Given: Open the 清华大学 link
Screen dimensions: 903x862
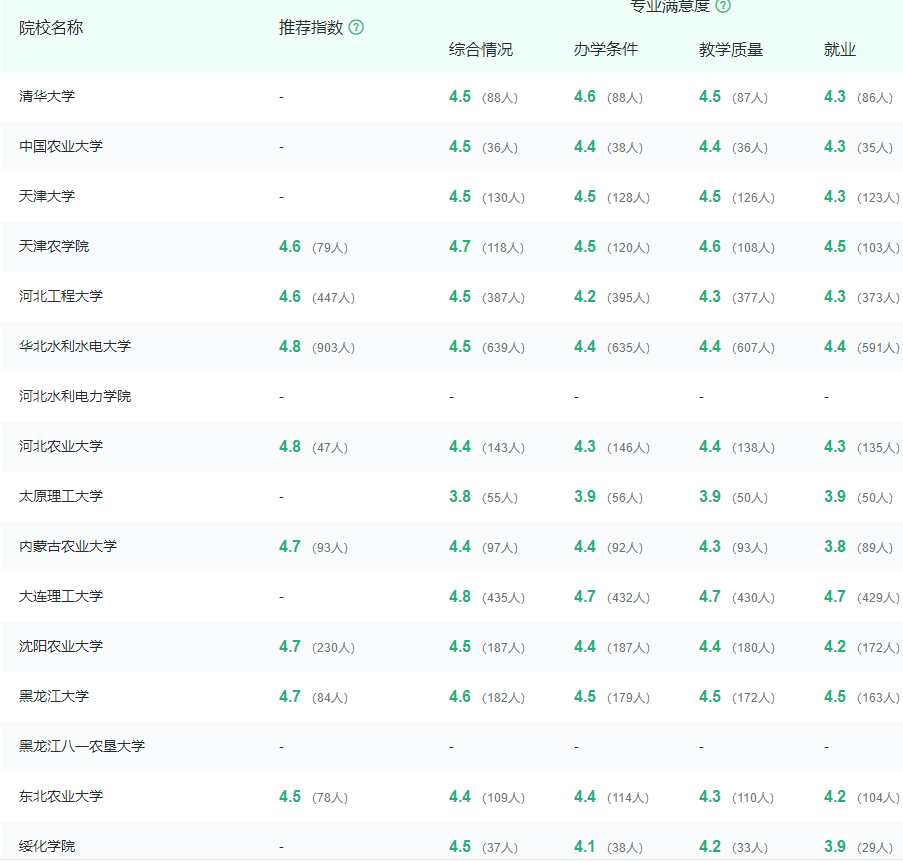Looking at the screenshot, I should (47, 97).
